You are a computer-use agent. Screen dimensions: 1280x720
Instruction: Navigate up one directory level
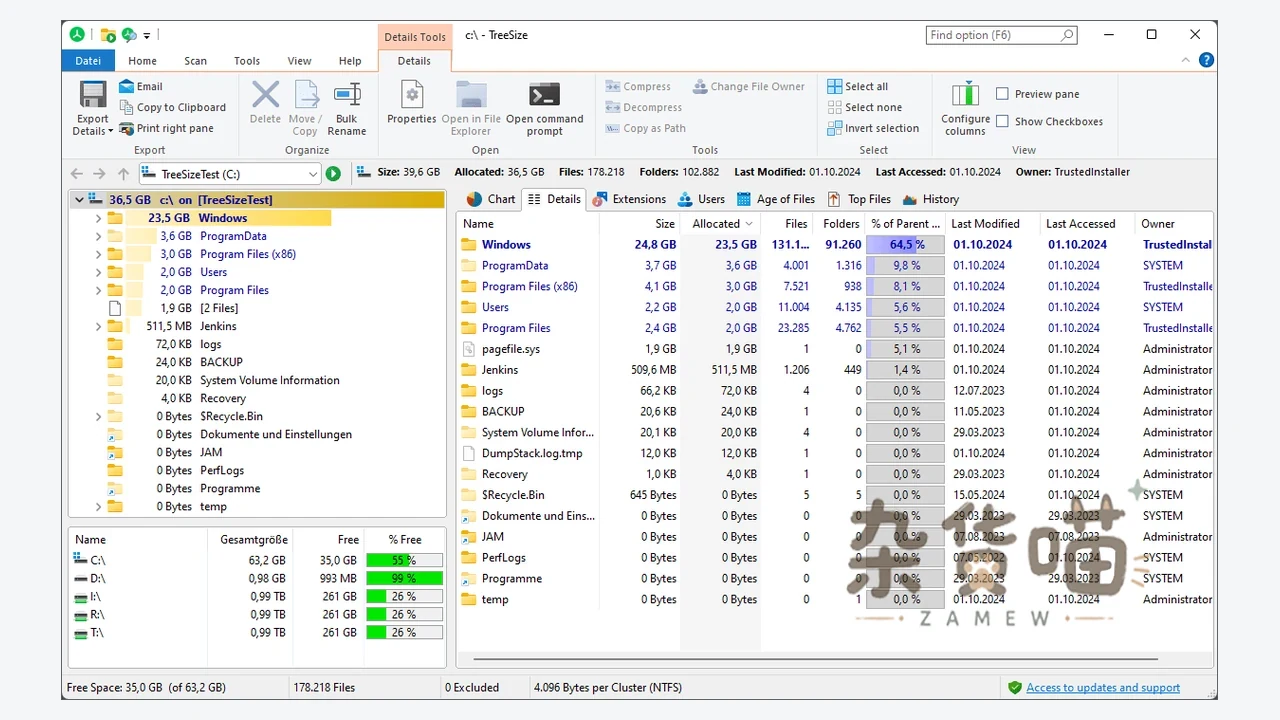pos(124,174)
